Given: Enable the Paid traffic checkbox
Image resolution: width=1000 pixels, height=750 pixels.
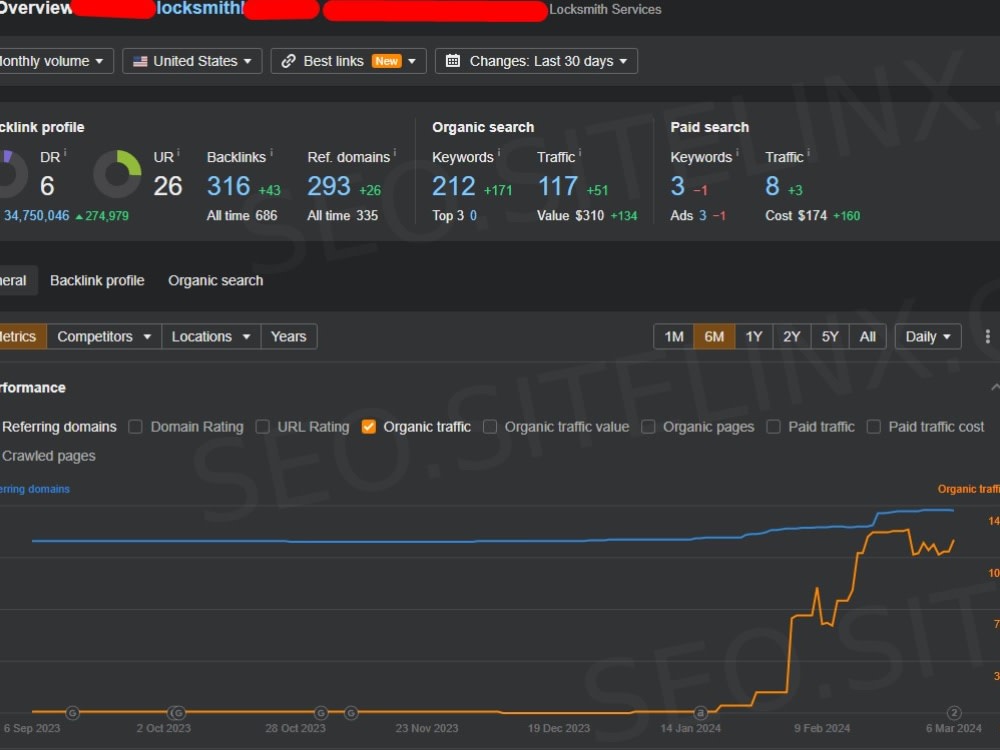Looking at the screenshot, I should click(773, 427).
